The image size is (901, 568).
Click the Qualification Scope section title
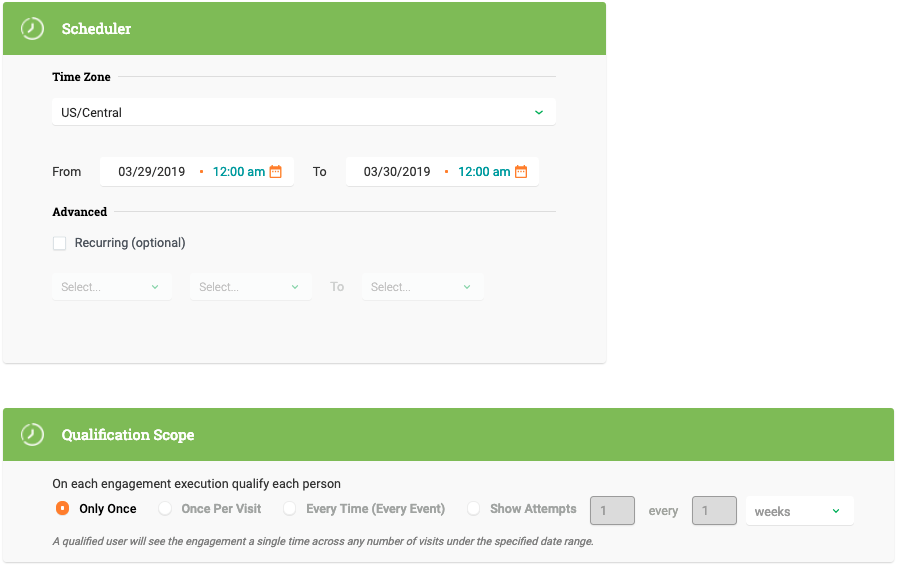(128, 435)
